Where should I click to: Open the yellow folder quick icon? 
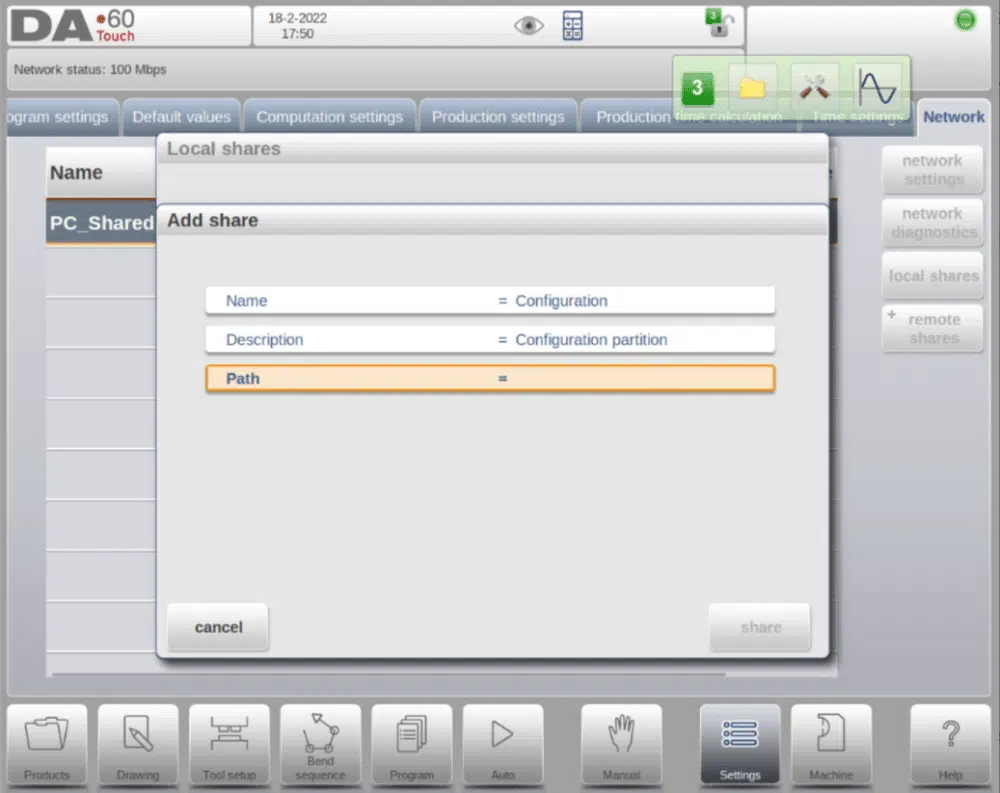pos(752,88)
